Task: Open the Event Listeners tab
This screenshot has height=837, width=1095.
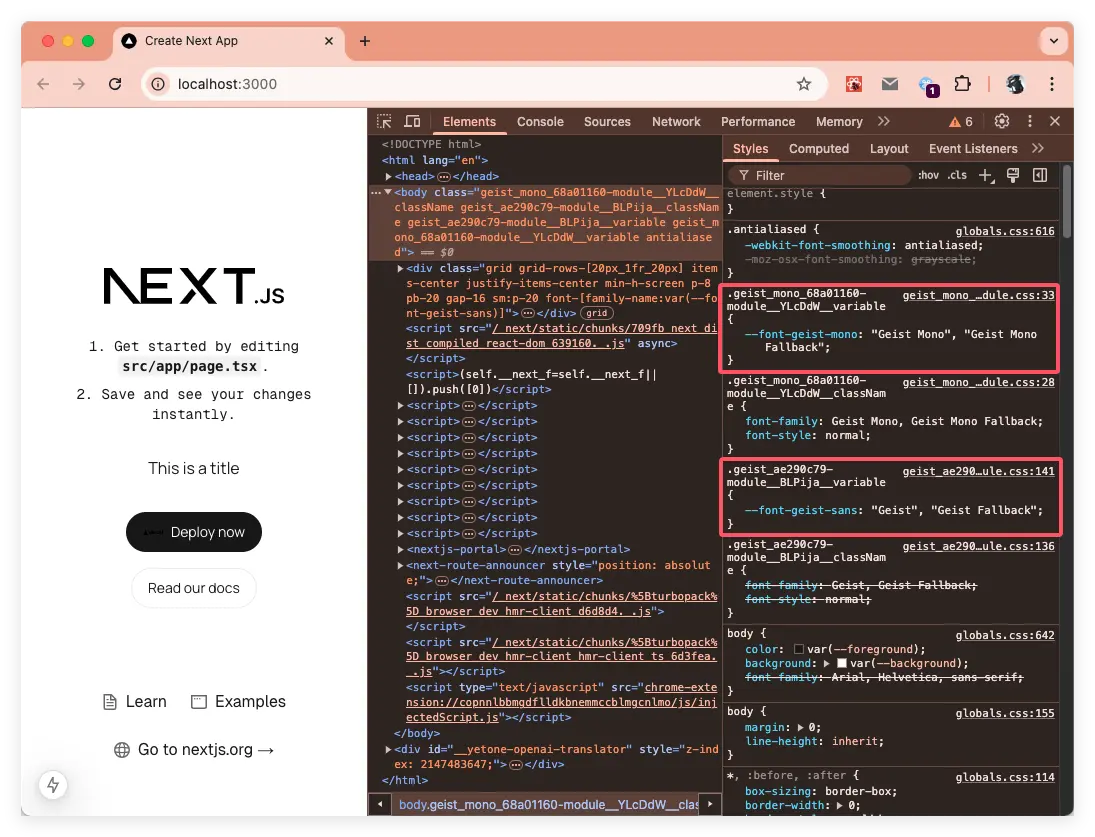Action: [973, 149]
